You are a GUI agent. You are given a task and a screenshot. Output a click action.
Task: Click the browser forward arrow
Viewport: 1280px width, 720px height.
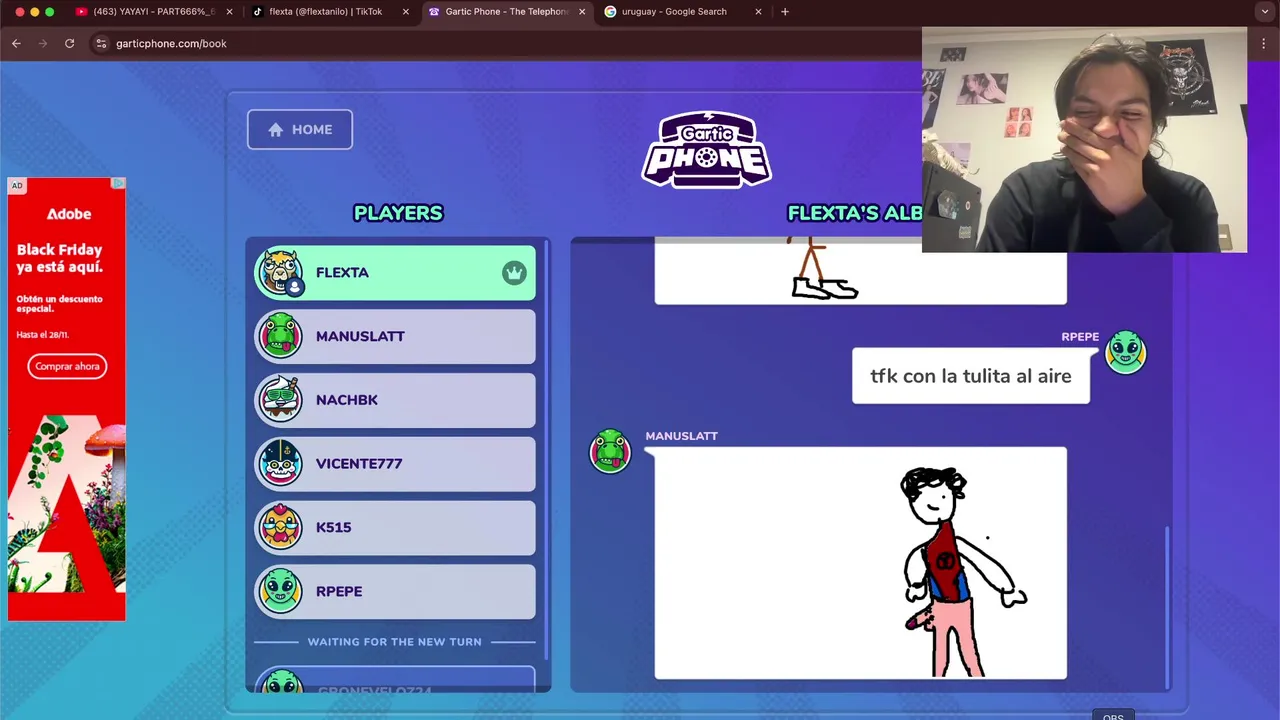[x=43, y=44]
